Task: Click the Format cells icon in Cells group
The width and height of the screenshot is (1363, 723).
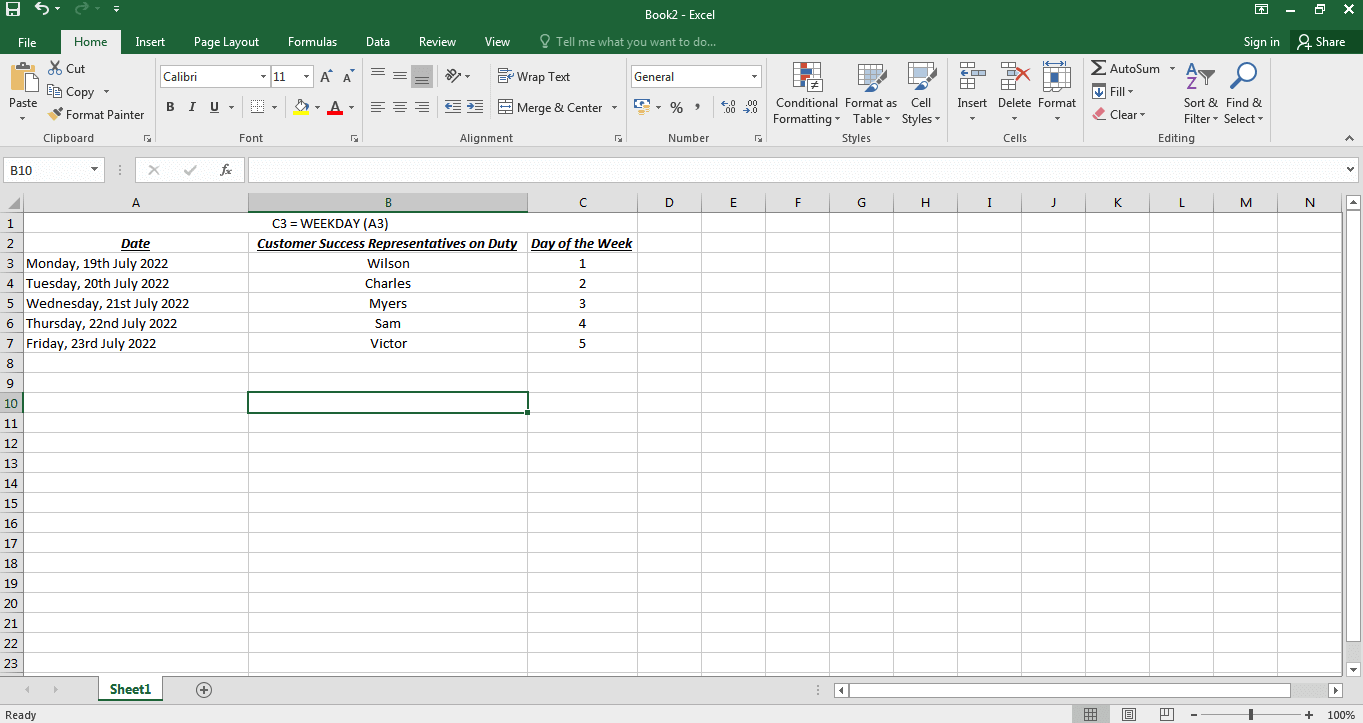Action: 1057,77
